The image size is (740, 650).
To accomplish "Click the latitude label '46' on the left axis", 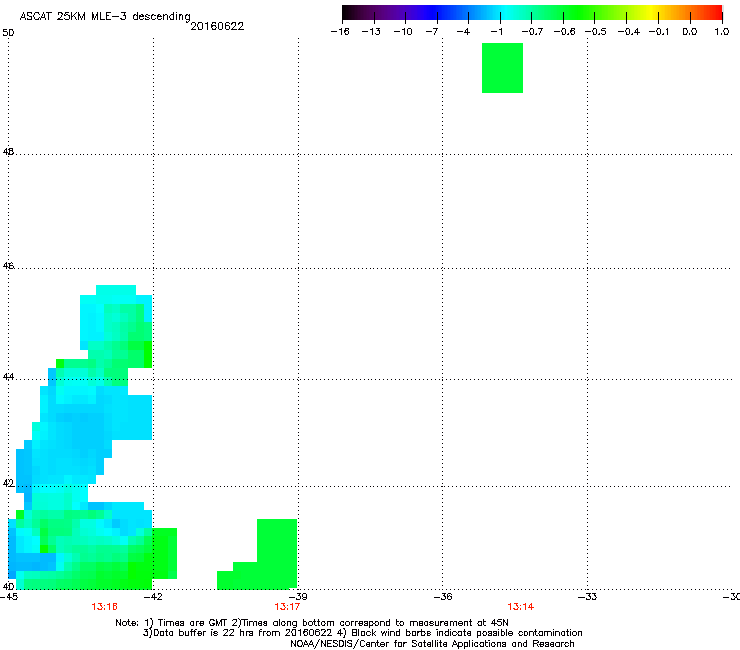I will [8, 266].
